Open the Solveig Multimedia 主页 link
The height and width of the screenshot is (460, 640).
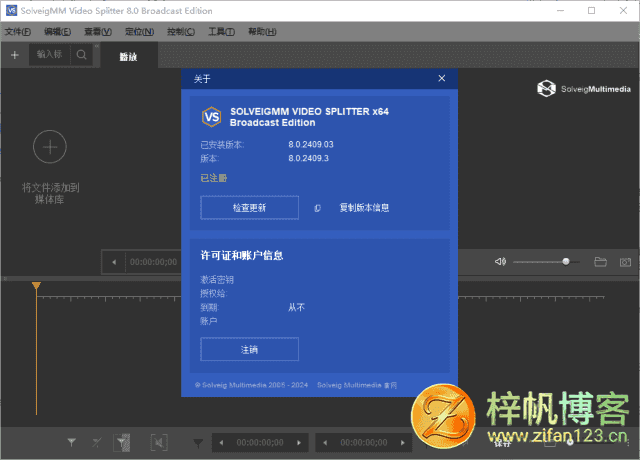(x=357, y=385)
